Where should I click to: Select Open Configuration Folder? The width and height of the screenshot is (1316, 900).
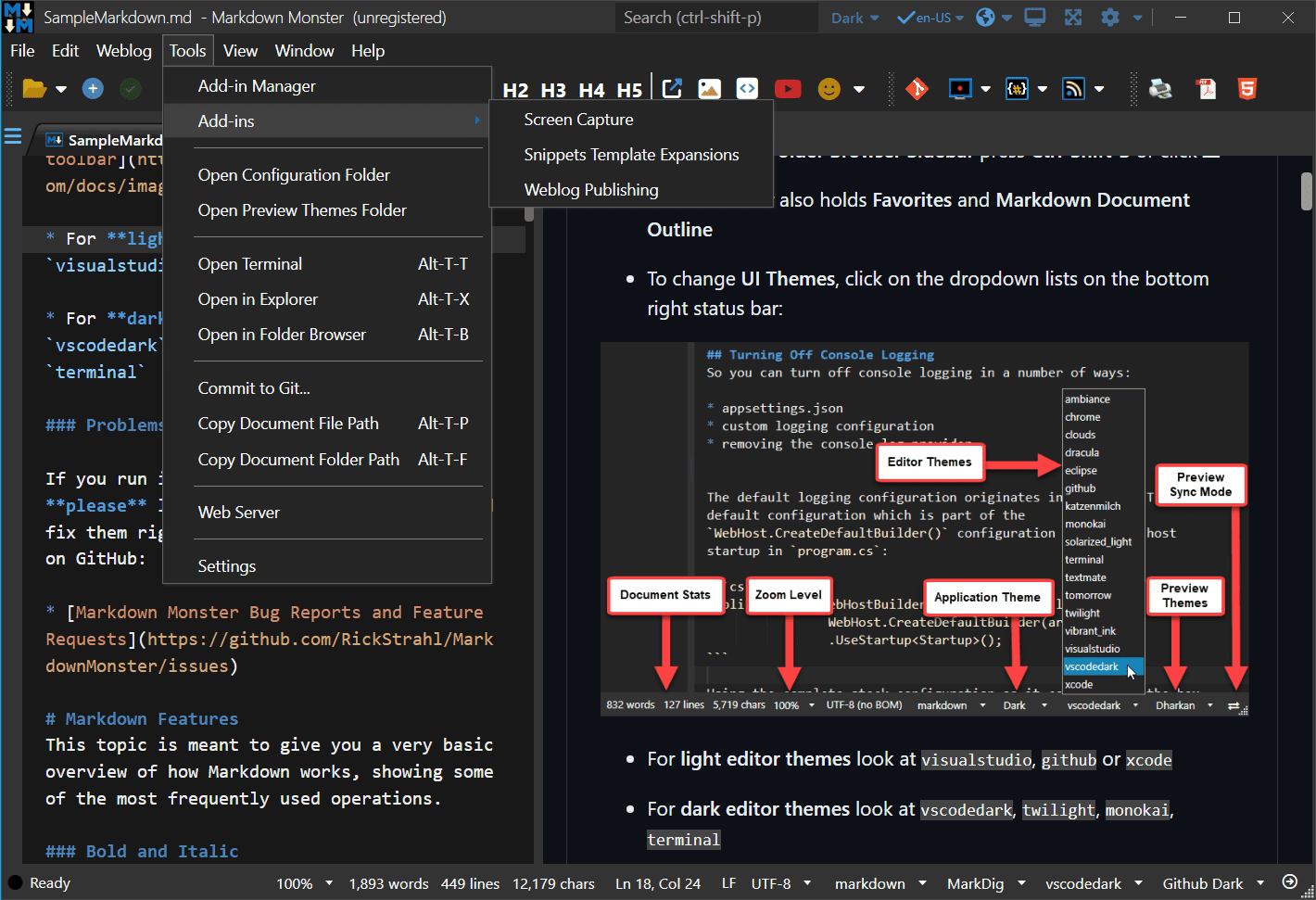(x=327, y=175)
